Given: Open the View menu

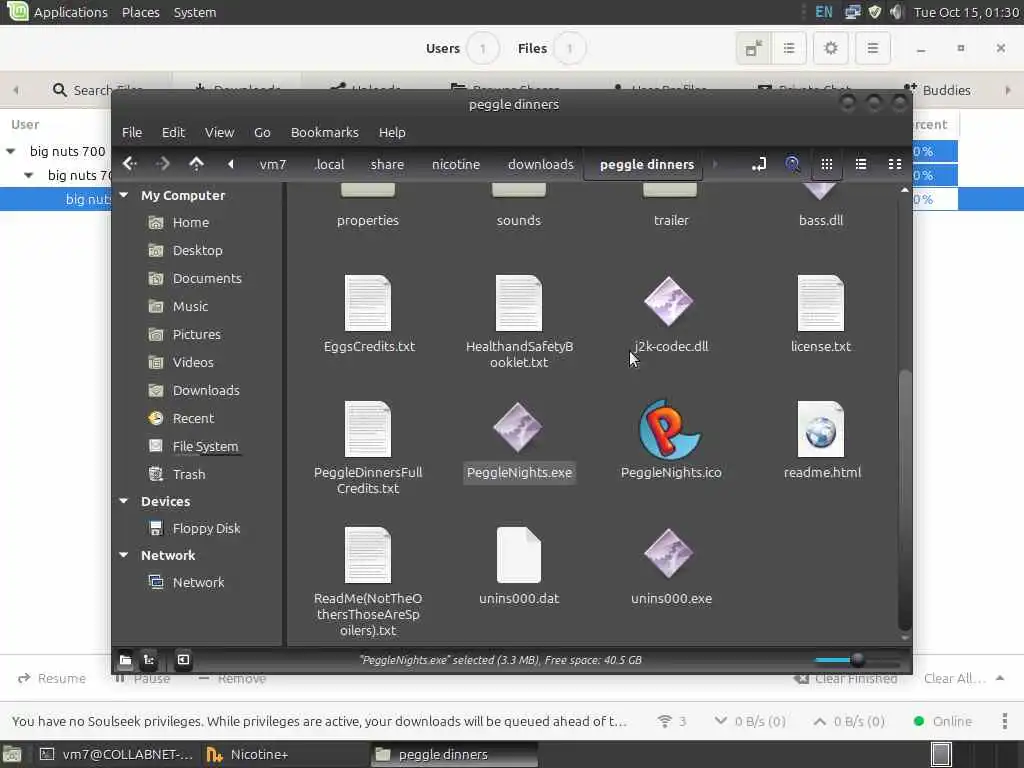Looking at the screenshot, I should pyautogui.click(x=219, y=133).
